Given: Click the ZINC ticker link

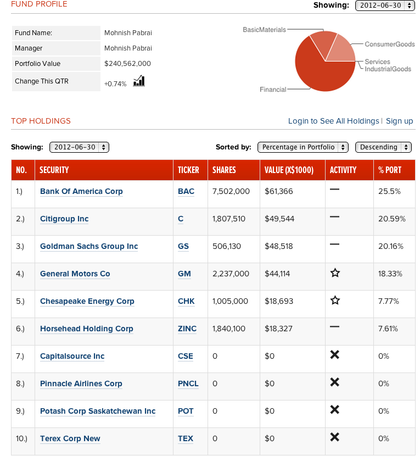Looking at the screenshot, I should [x=187, y=329].
